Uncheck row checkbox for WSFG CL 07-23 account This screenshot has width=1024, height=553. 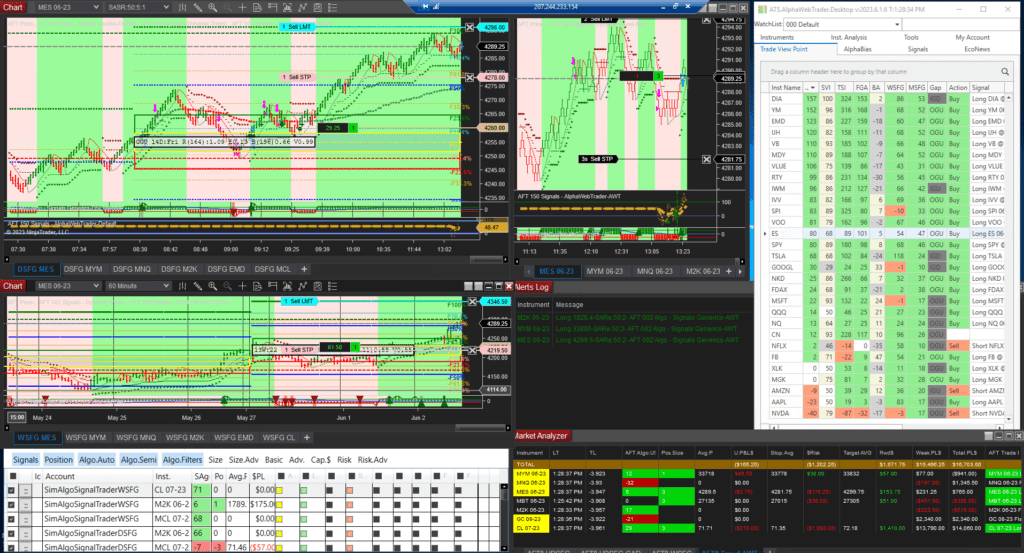coord(11,490)
